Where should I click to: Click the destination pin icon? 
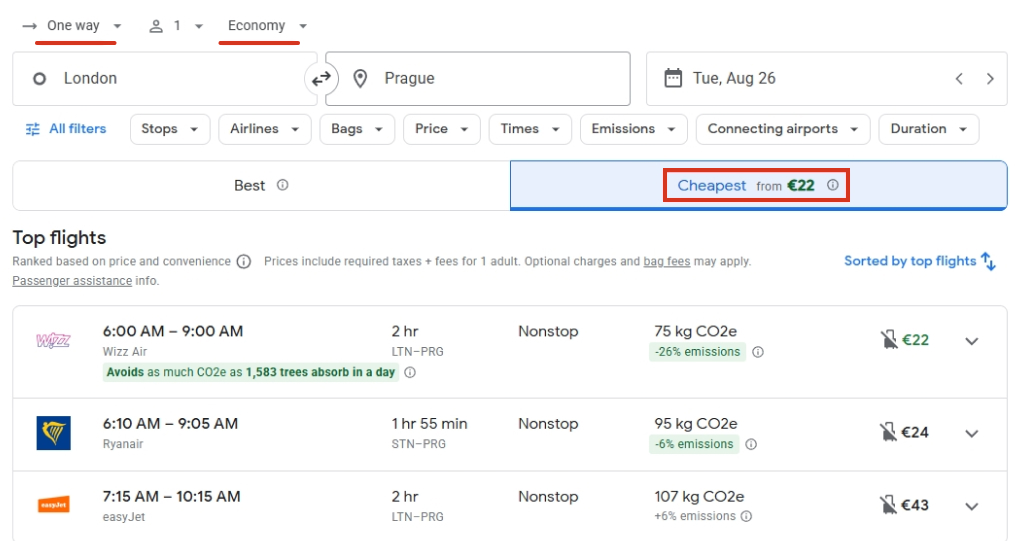[x=360, y=79]
